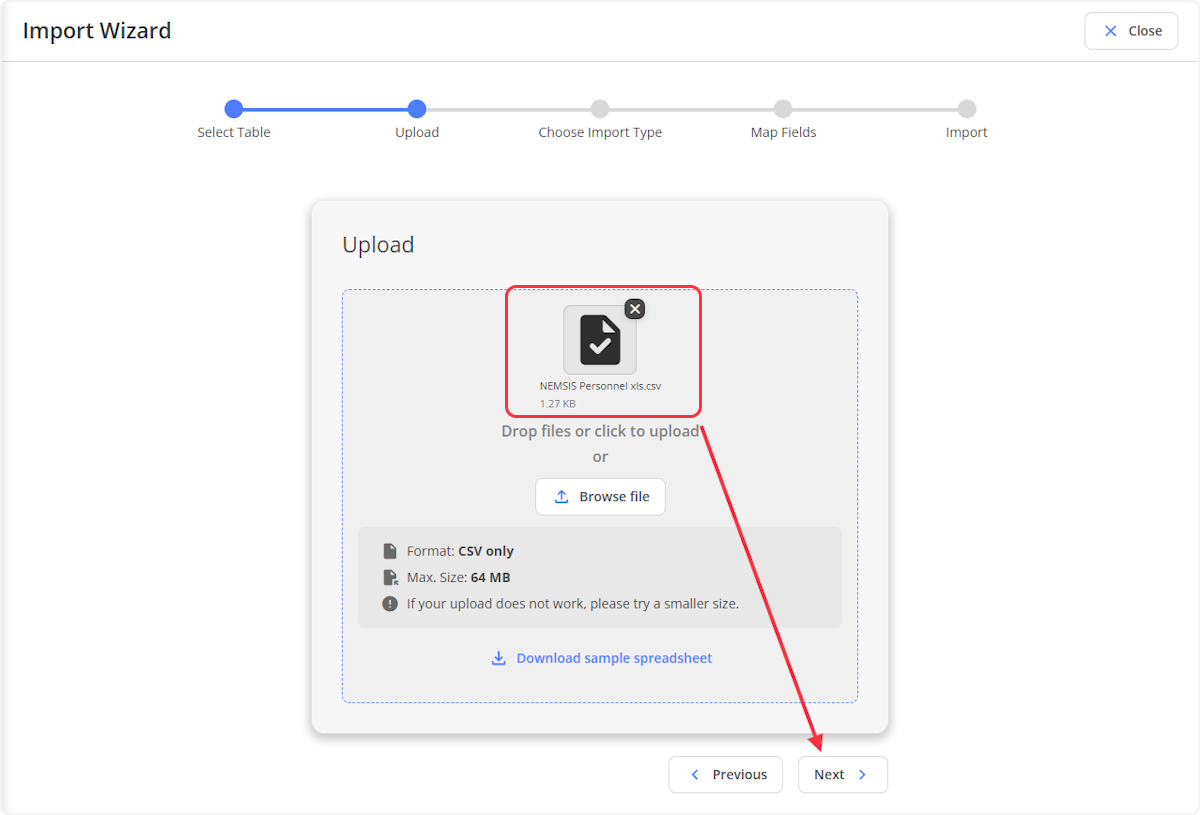Remove the uploaded NEMSIS Personnel file

click(x=635, y=308)
